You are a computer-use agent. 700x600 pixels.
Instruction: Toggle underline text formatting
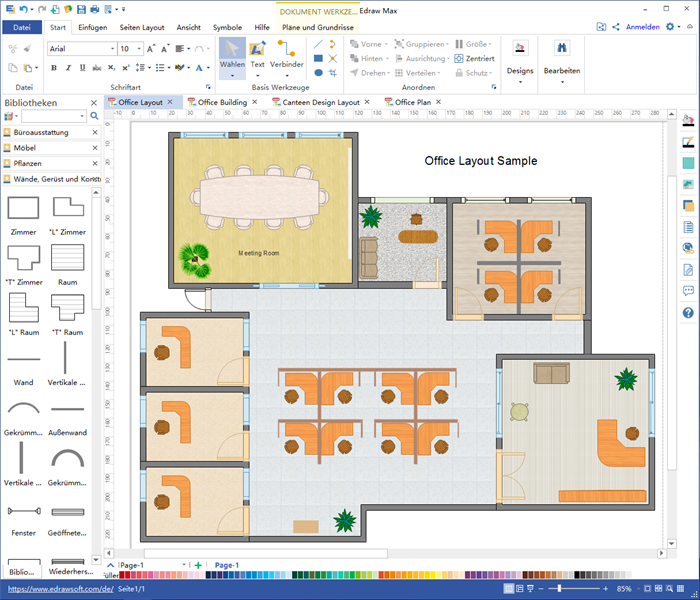[82, 68]
